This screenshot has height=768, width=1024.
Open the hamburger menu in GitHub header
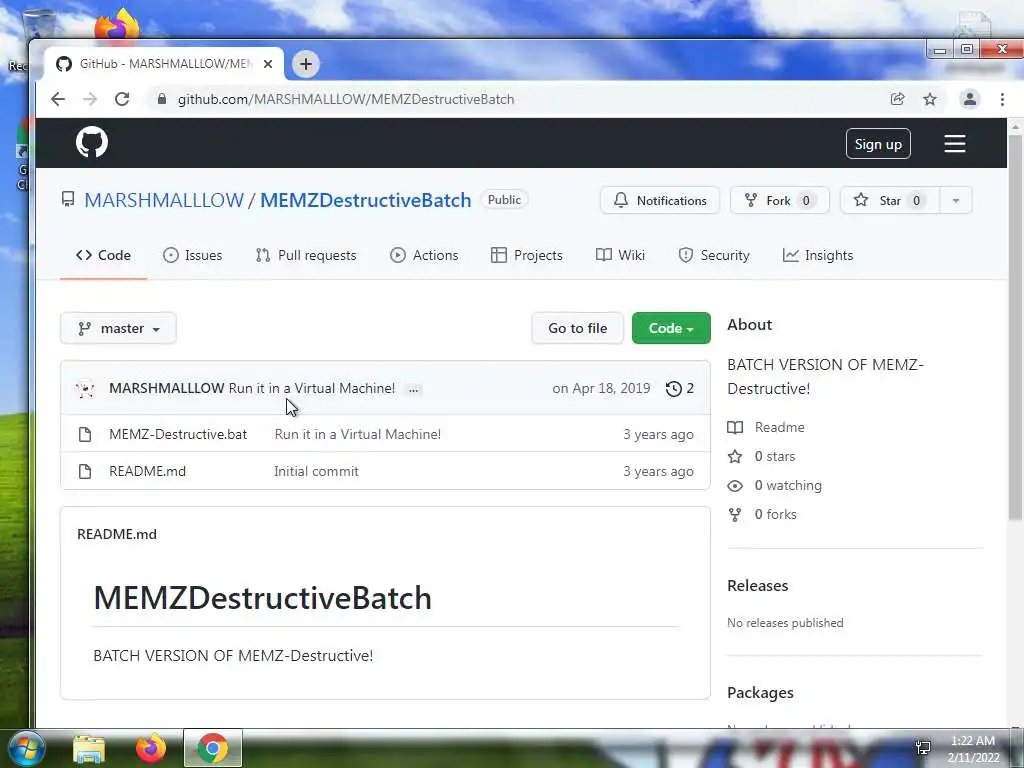tap(954, 144)
